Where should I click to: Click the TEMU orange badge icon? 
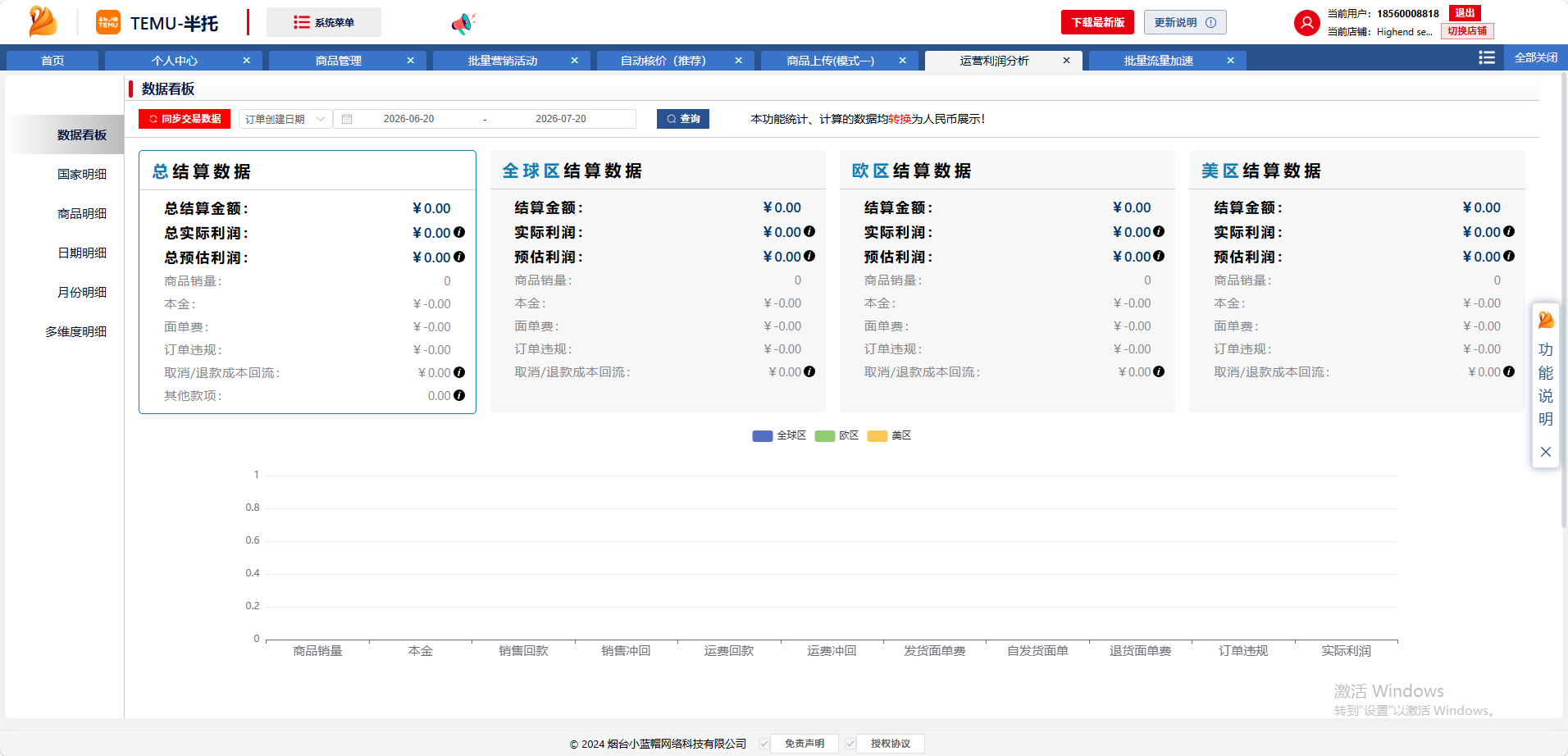coord(108,22)
